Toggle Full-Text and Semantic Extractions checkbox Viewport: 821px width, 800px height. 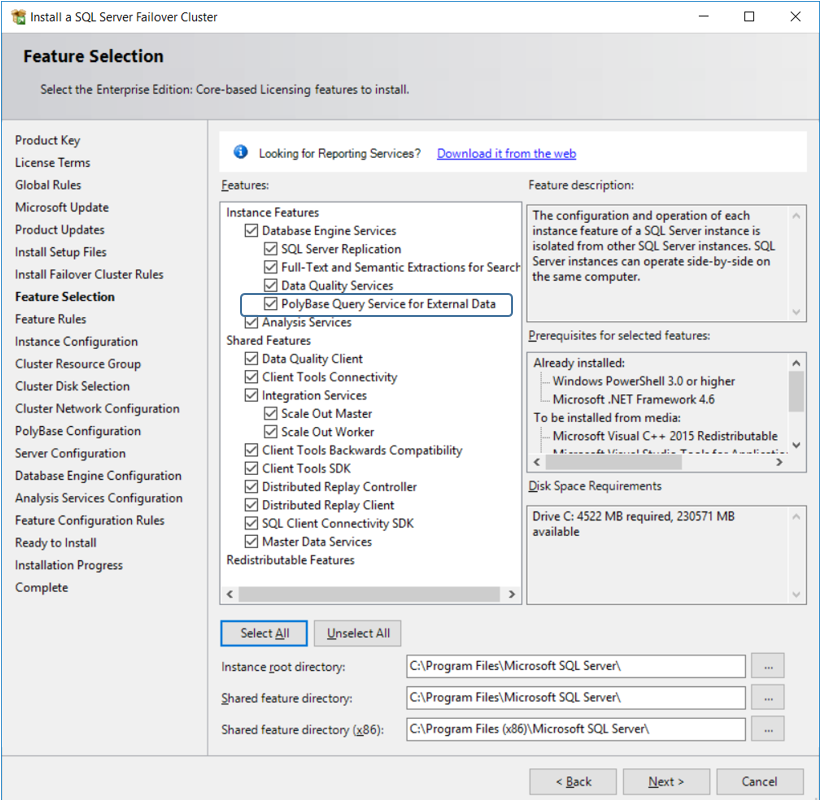click(270, 267)
